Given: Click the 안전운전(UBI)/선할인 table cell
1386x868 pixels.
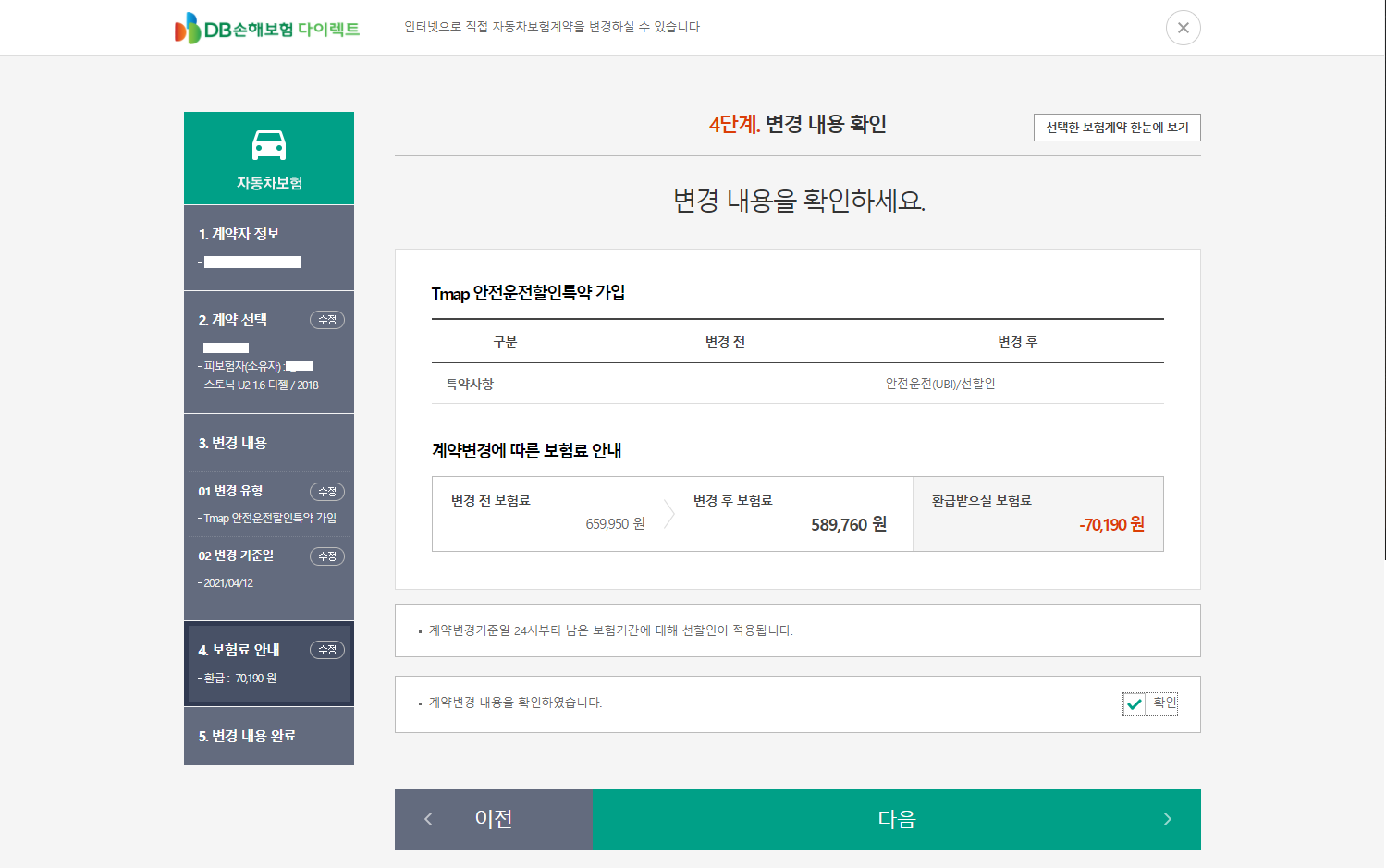Looking at the screenshot, I should tap(940, 384).
